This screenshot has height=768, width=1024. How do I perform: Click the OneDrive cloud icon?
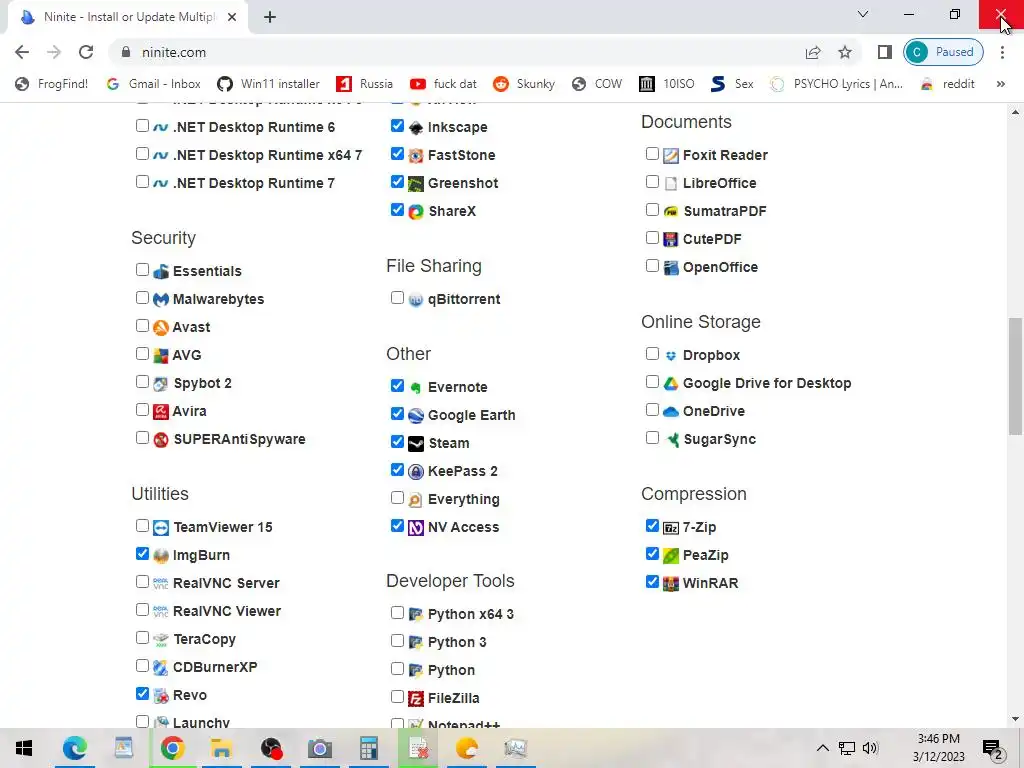click(x=671, y=411)
